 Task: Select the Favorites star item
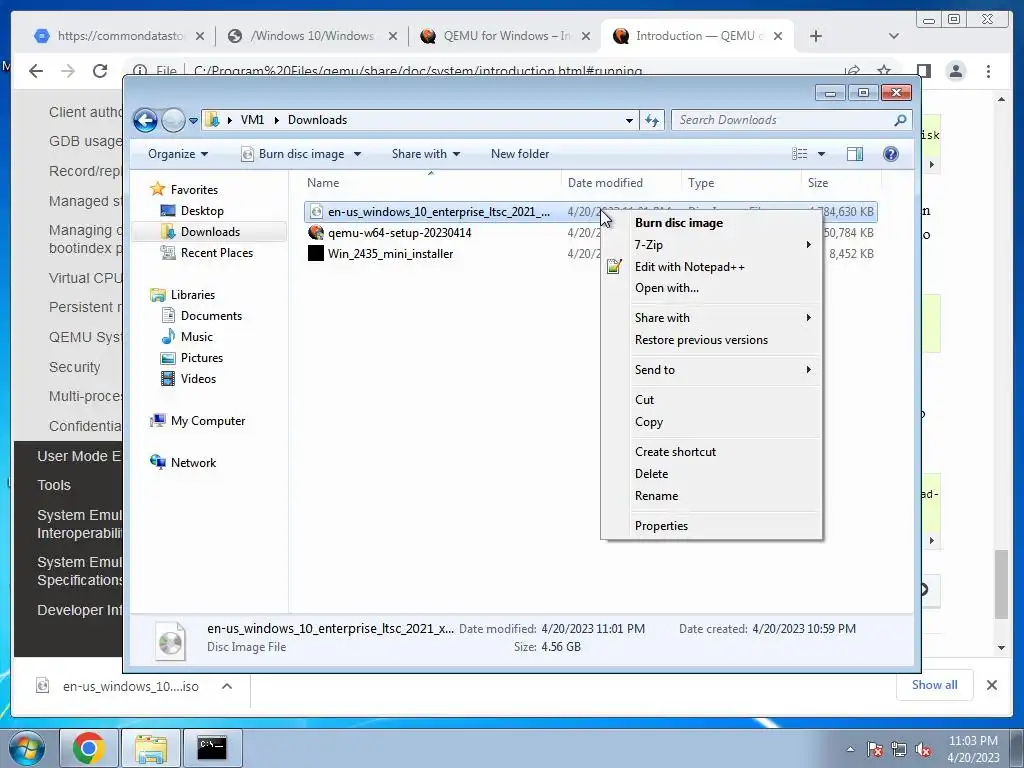coord(184,190)
